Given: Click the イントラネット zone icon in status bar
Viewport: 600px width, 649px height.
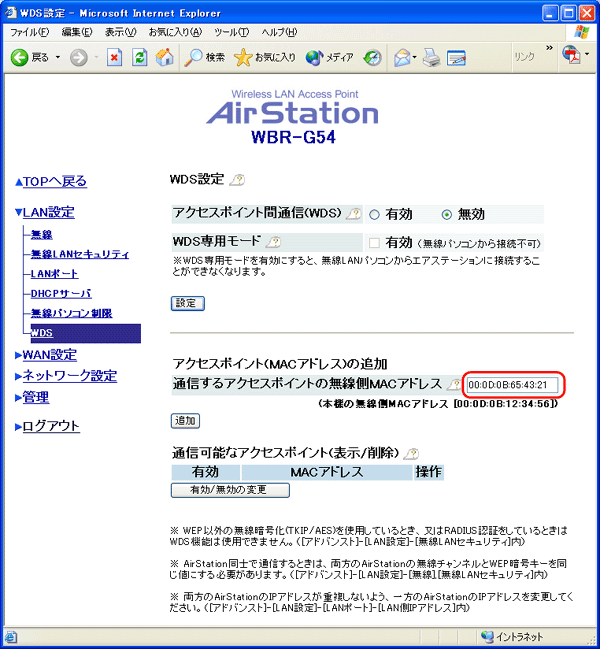Looking at the screenshot, I should pos(488,637).
